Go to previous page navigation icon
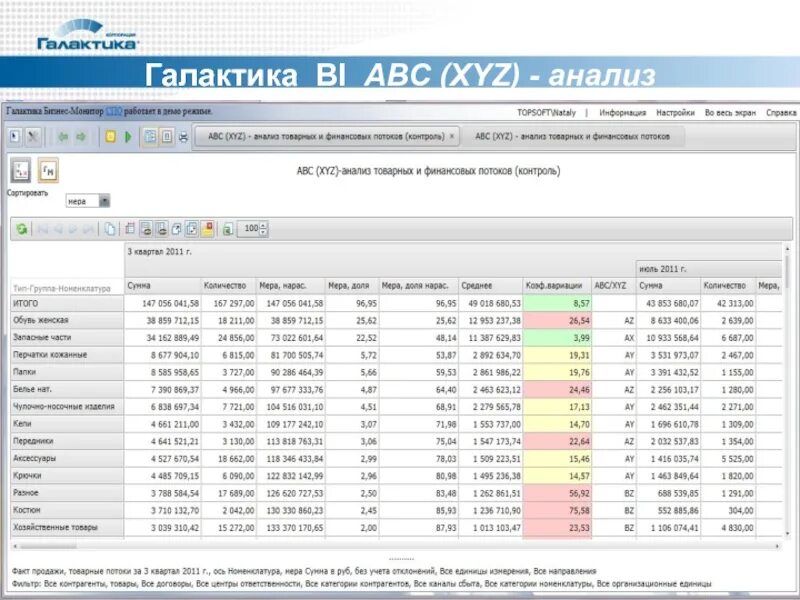 tap(58, 230)
